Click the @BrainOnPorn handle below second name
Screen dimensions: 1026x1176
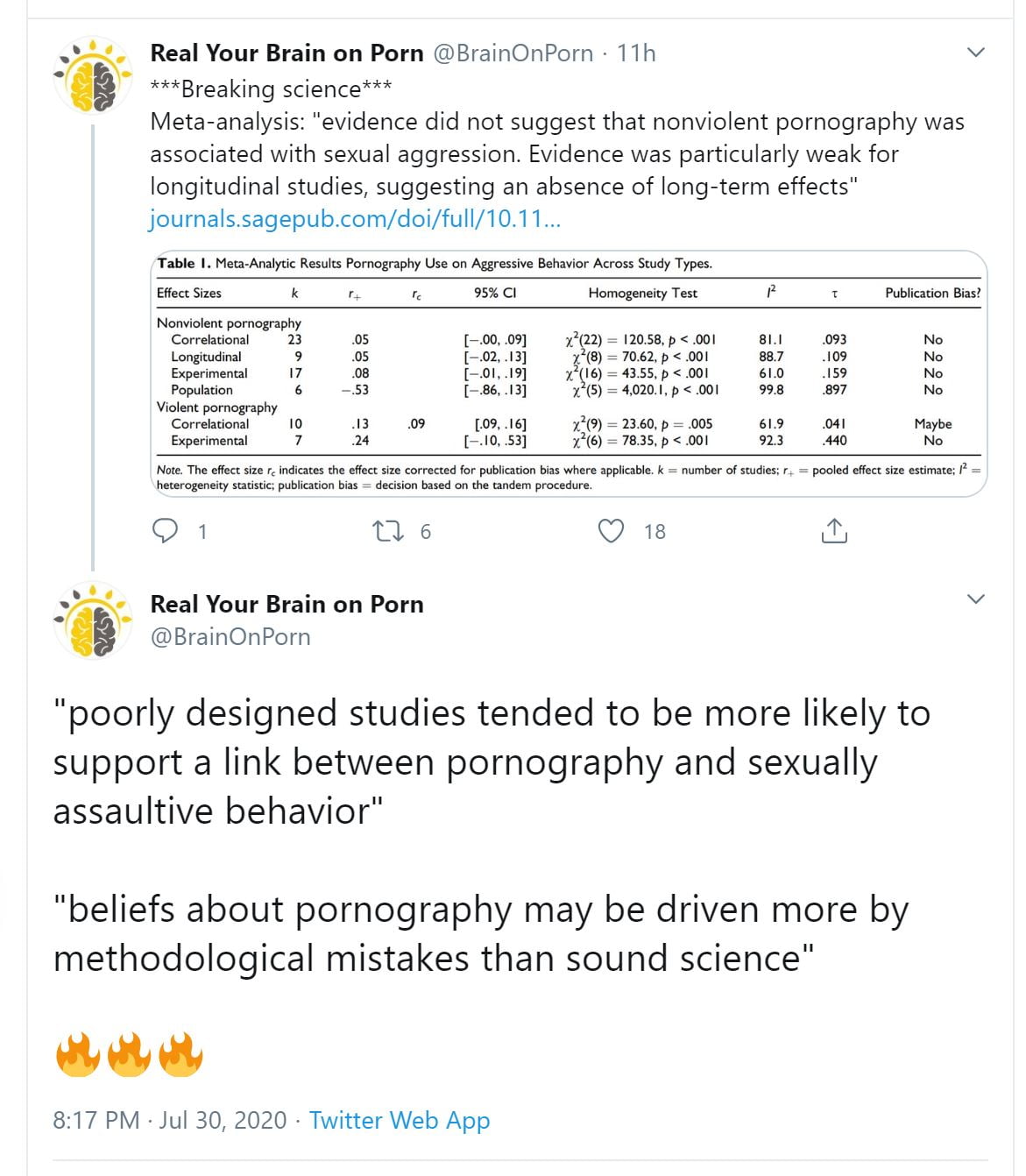click(230, 636)
